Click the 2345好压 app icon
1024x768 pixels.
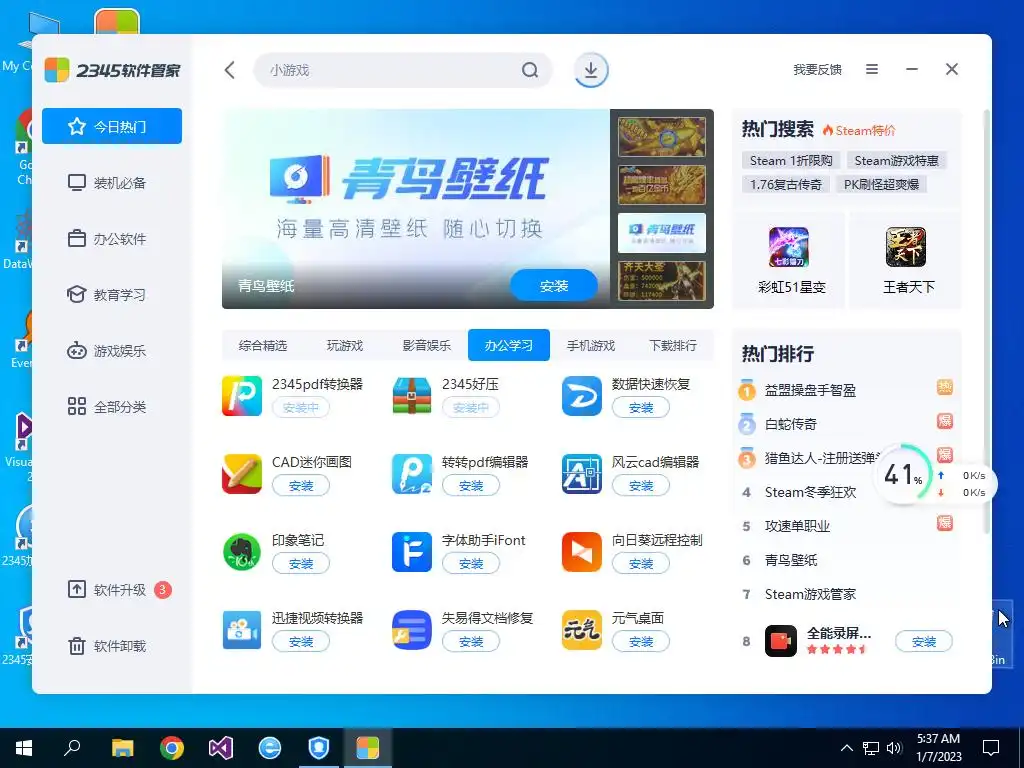[411, 396]
